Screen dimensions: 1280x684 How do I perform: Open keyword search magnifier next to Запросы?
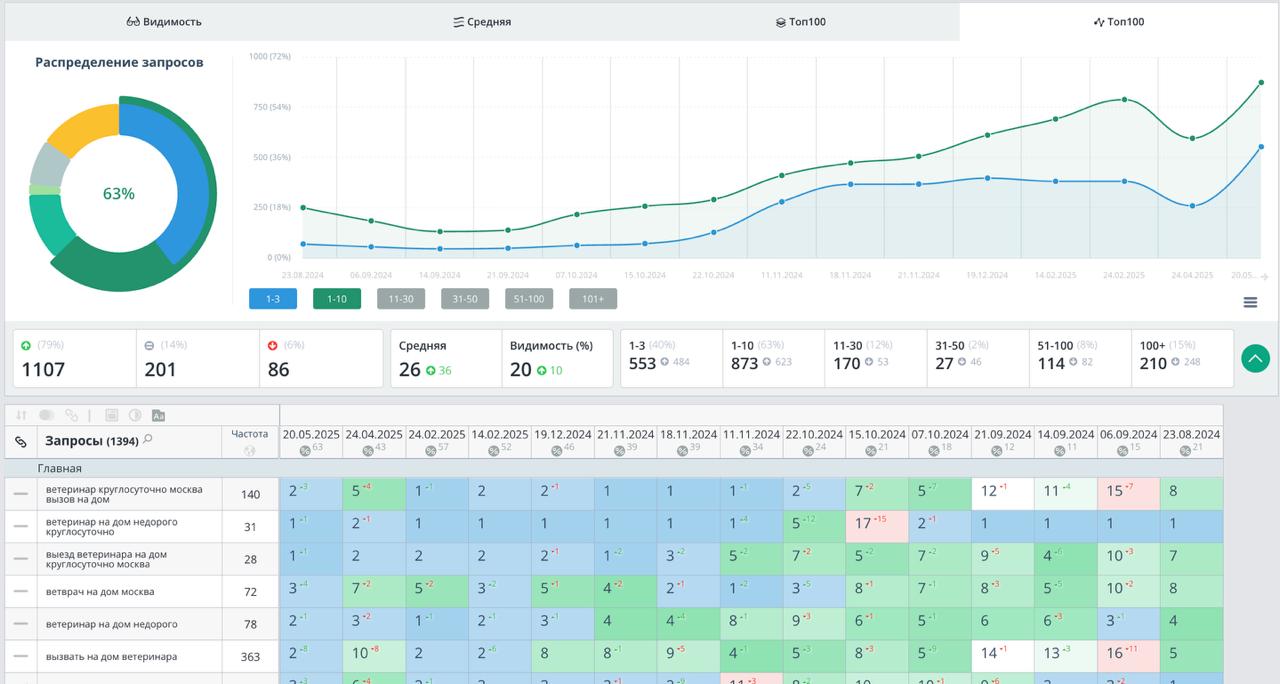point(148,439)
